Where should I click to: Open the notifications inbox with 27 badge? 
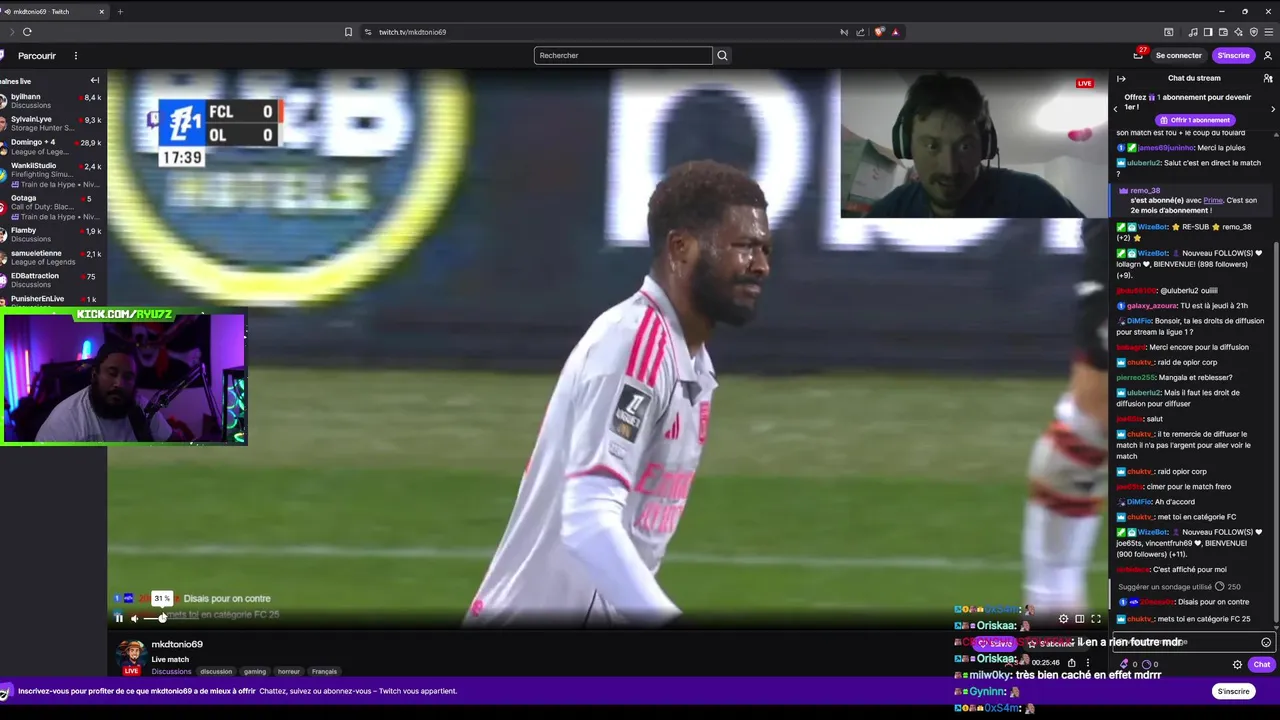(1138, 55)
